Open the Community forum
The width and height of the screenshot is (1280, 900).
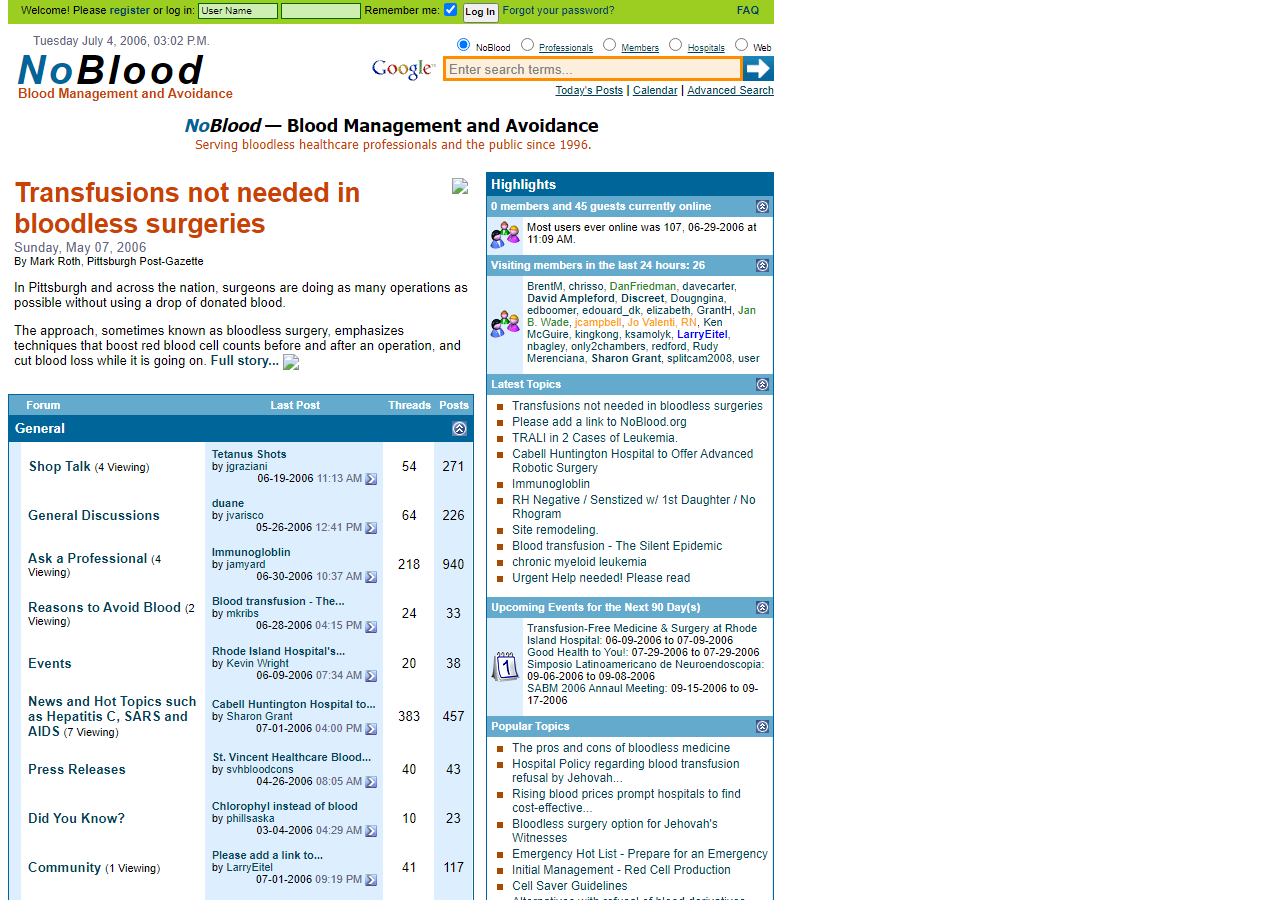(x=65, y=868)
